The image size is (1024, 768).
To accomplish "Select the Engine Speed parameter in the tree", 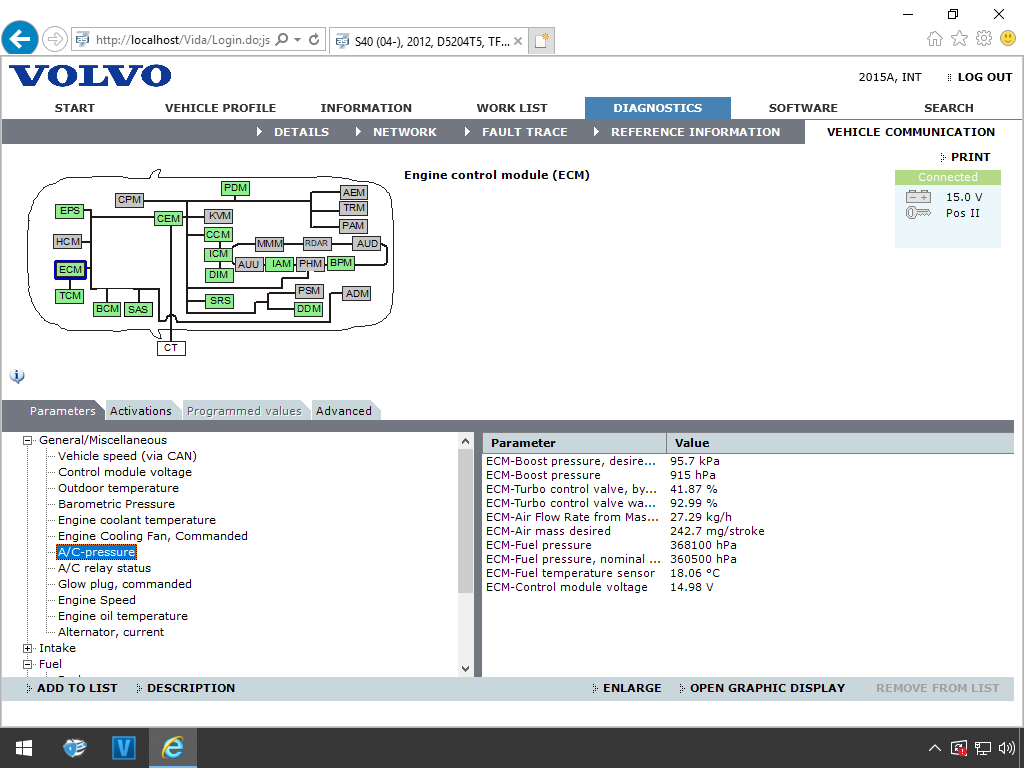I will (98, 599).
